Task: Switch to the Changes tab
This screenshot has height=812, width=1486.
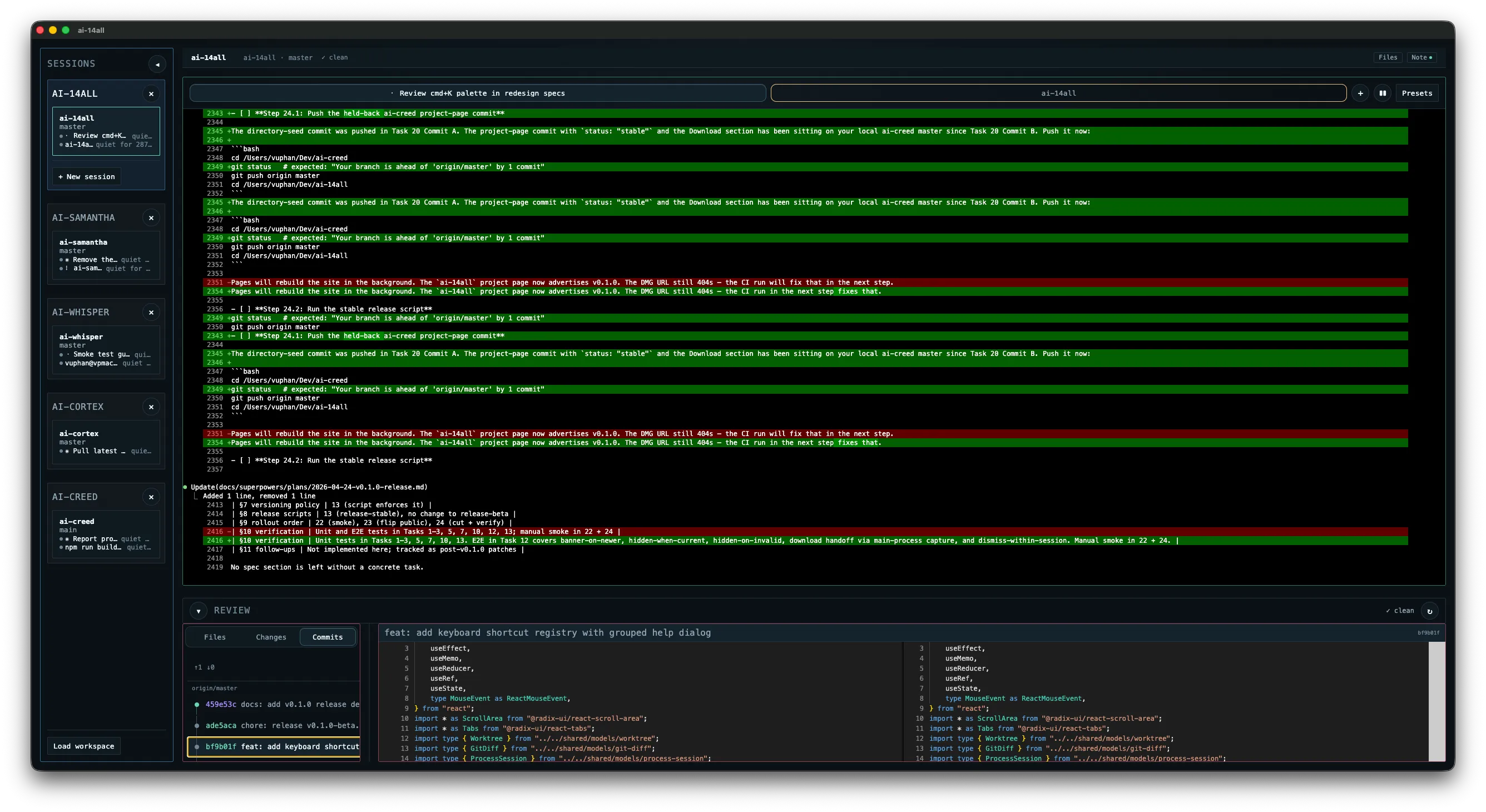Action: (x=270, y=637)
